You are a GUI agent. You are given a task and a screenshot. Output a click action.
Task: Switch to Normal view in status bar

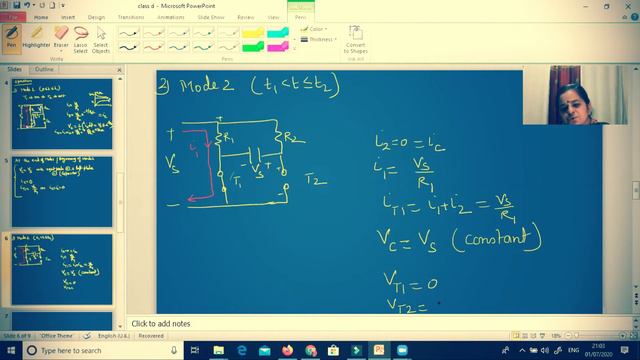tap(516, 336)
